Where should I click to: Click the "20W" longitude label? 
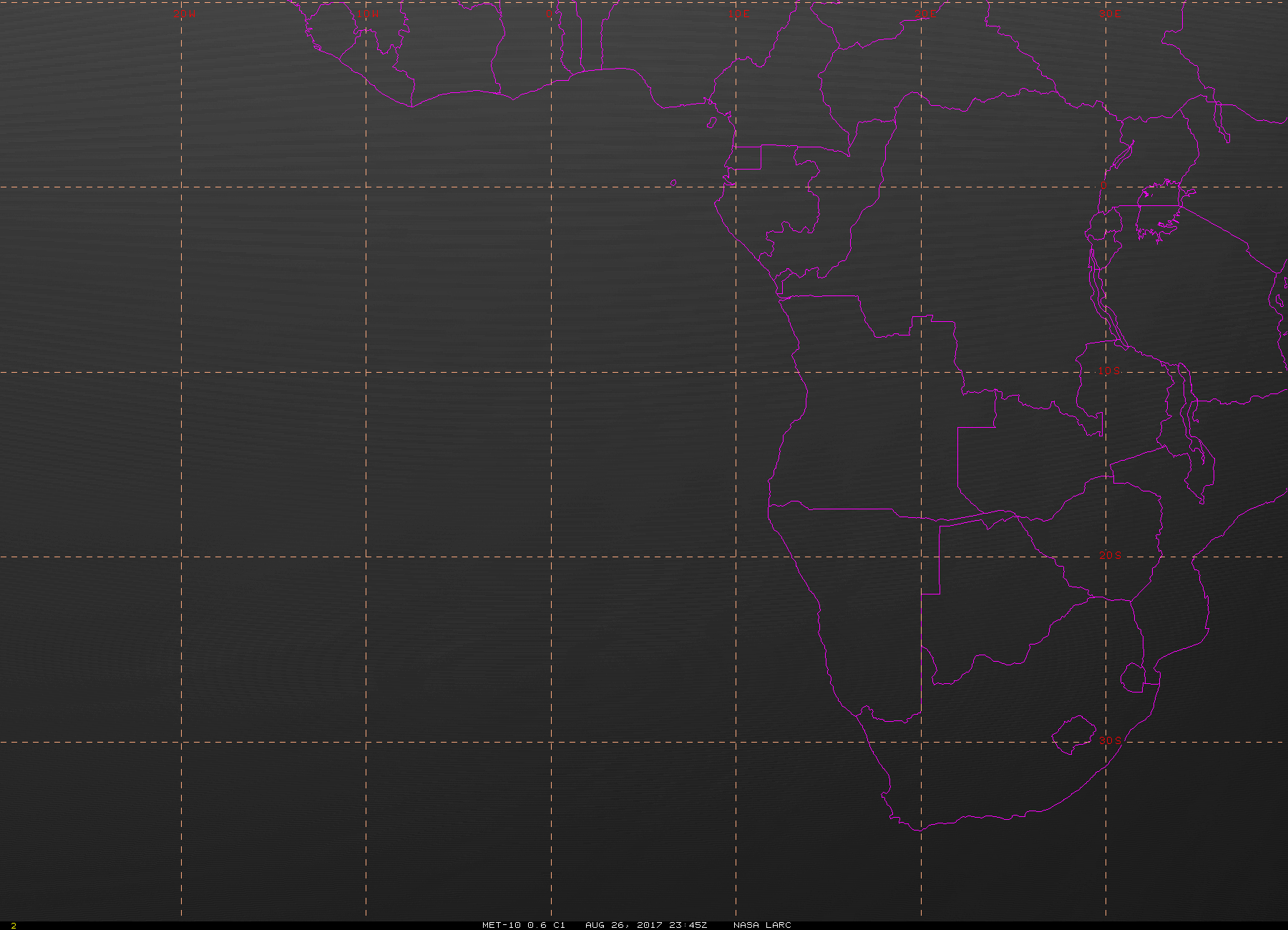click(x=184, y=14)
